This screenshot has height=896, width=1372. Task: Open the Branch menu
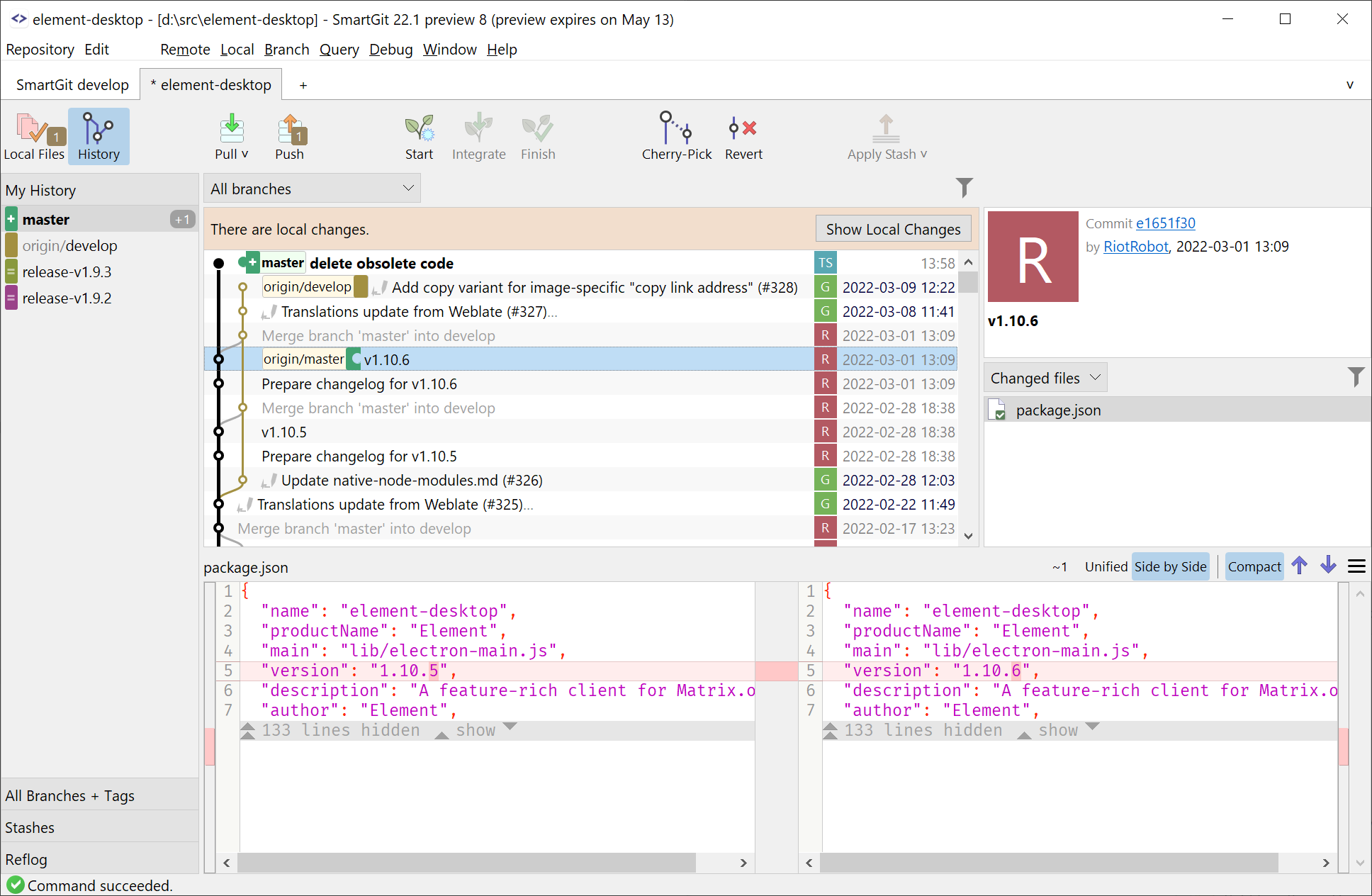286,49
